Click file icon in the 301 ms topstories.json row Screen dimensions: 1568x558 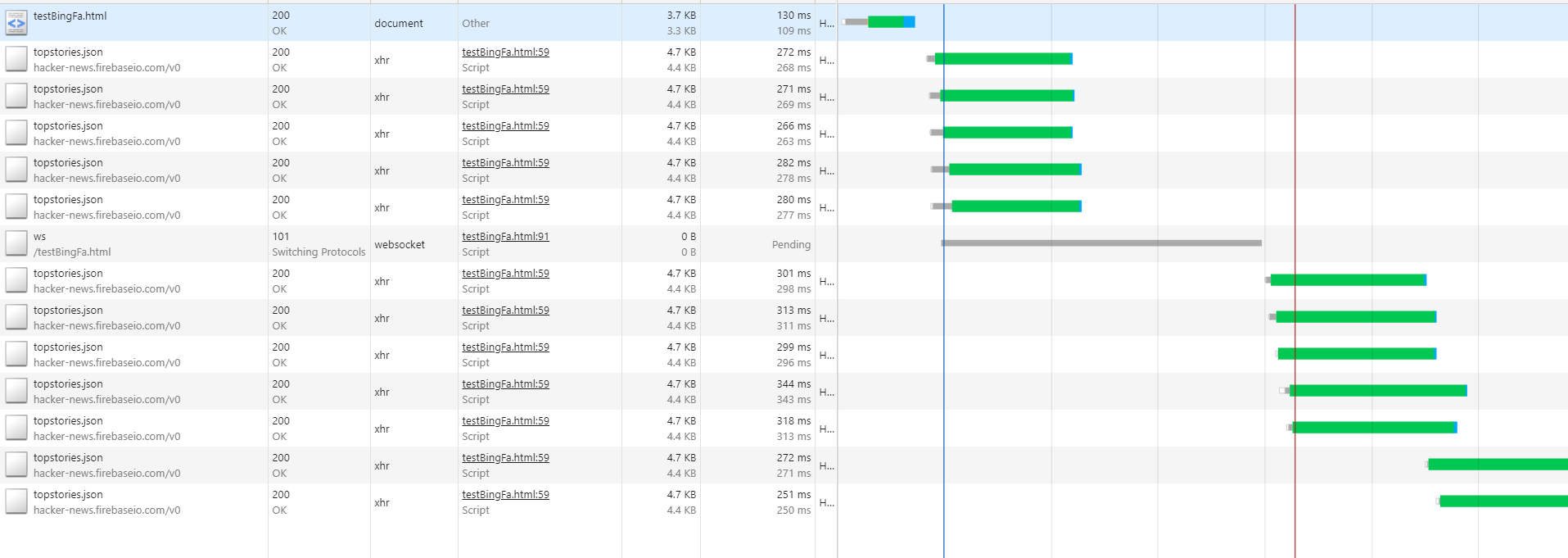tap(16, 281)
